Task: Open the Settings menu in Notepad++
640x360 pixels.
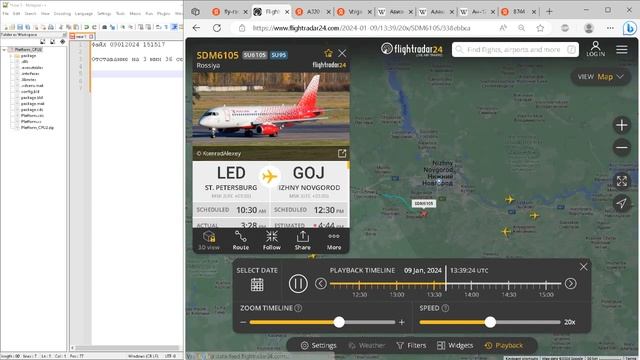Action: point(104,13)
